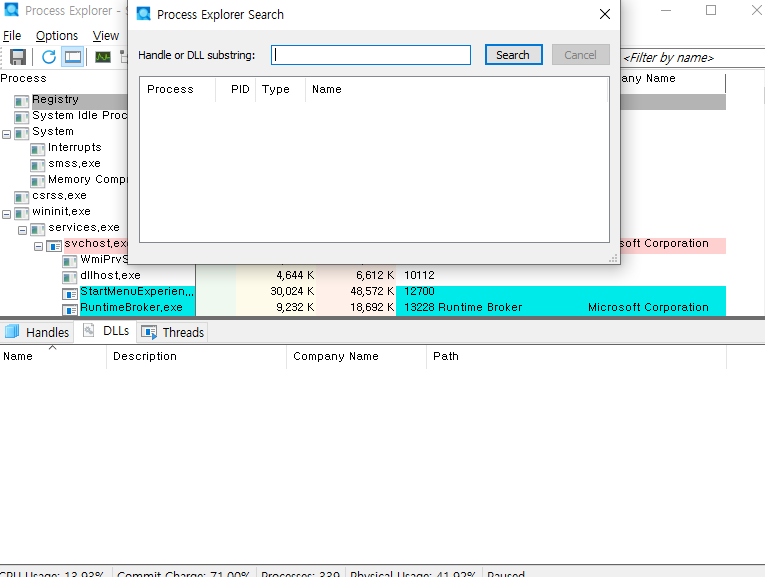This screenshot has width=765, height=577.
Task: Open the System Information graph icon
Action: [x=103, y=57]
